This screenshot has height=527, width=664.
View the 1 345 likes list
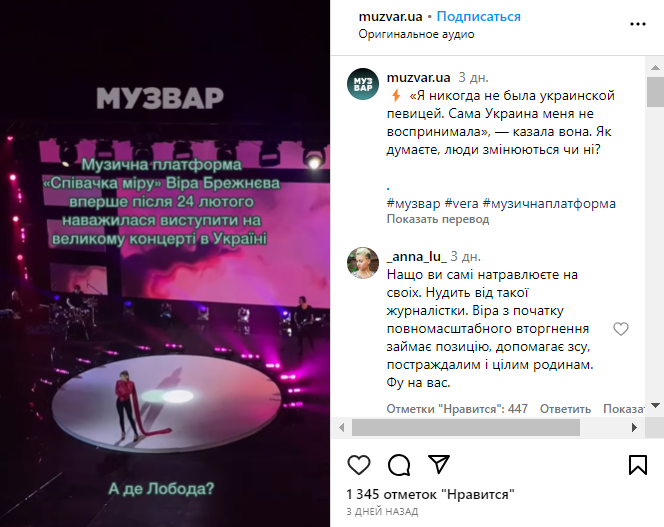point(430,494)
